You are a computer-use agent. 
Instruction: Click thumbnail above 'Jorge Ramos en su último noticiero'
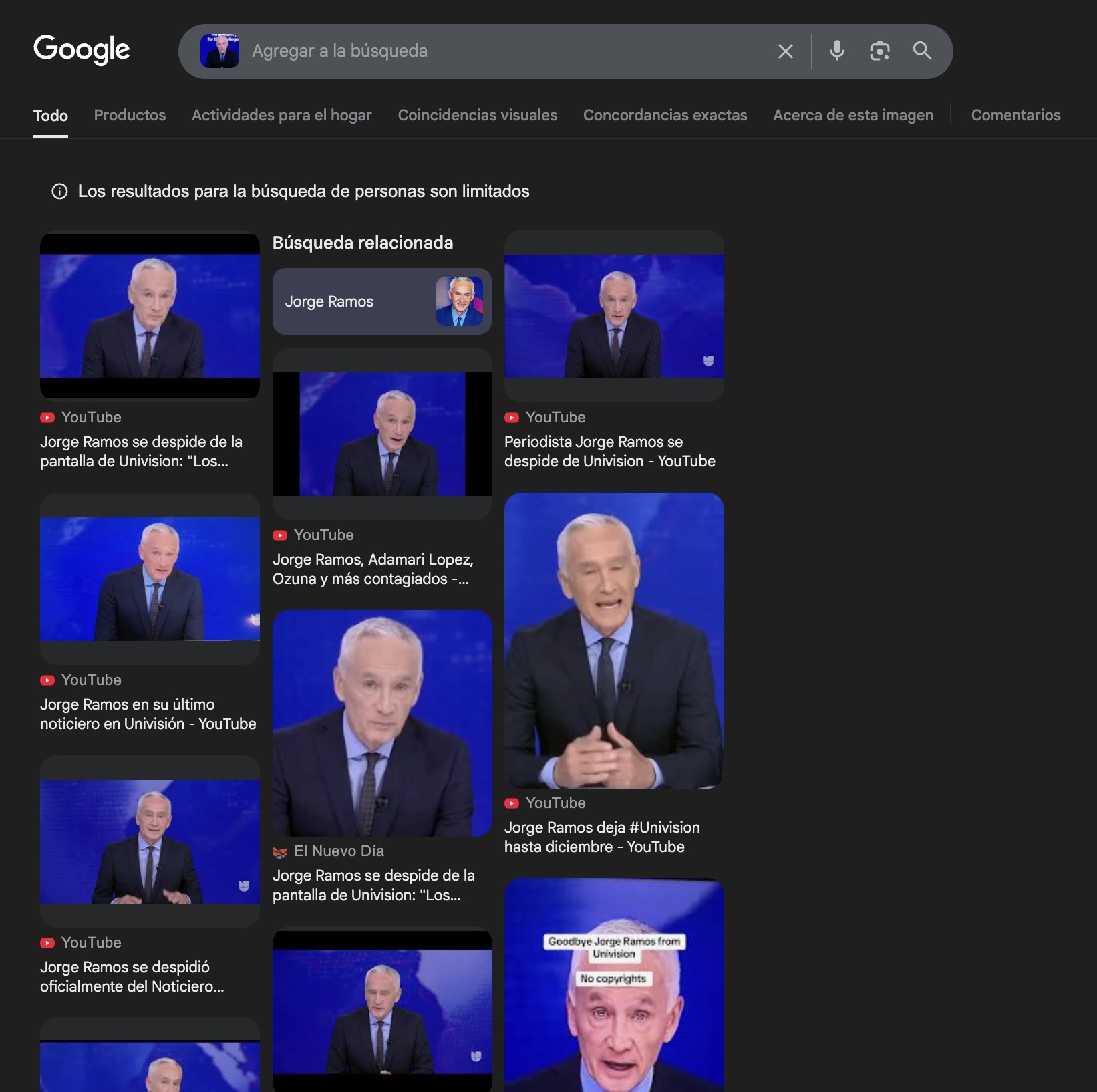coord(150,579)
